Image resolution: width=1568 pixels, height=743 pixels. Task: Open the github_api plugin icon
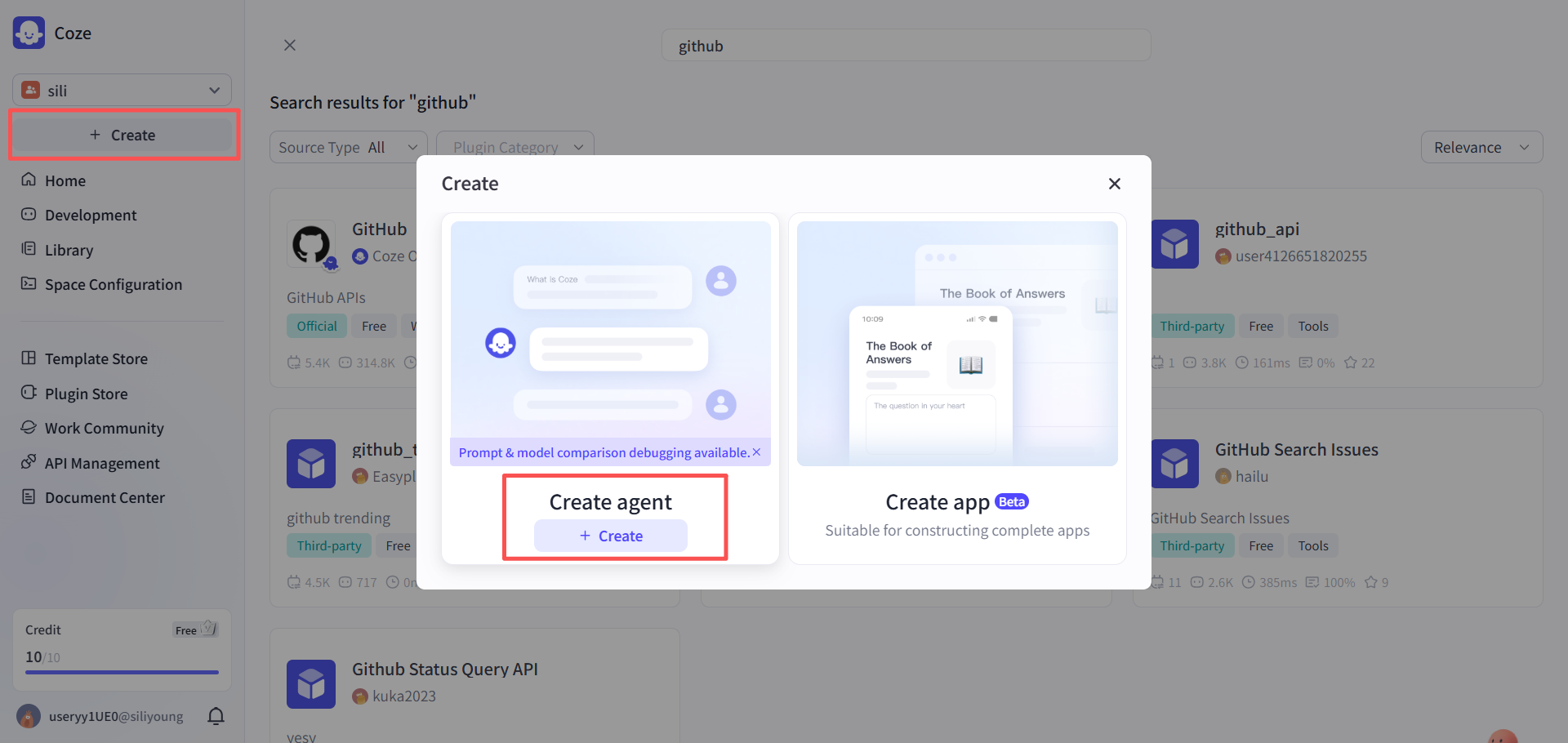(1174, 244)
